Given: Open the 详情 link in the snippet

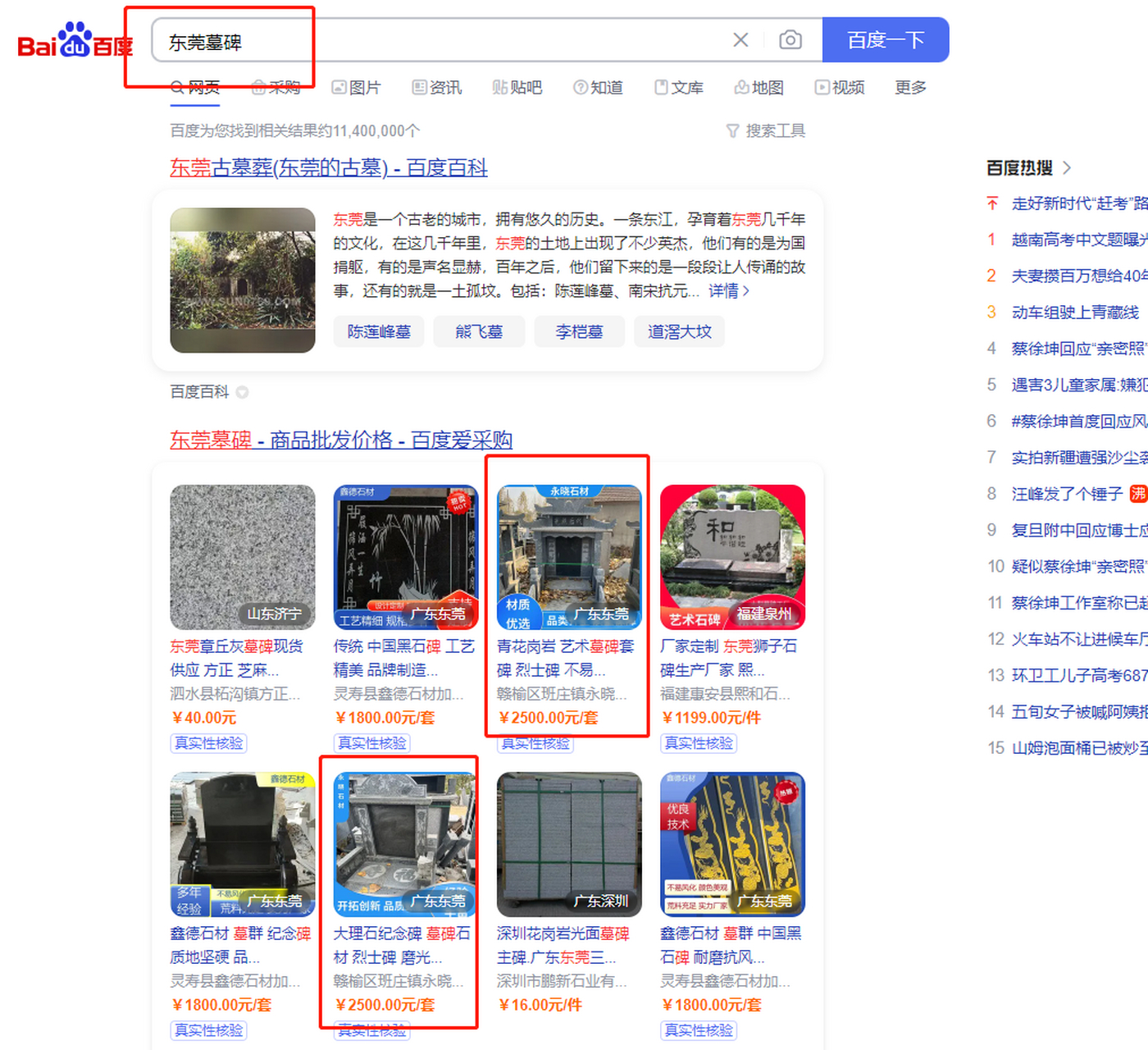Looking at the screenshot, I should pos(729,290).
